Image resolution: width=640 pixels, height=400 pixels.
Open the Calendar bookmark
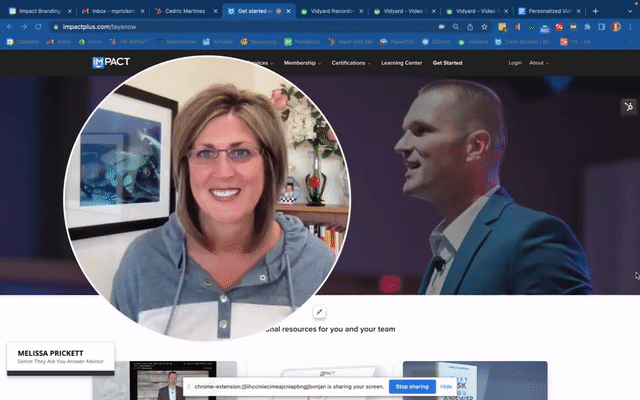click(x=23, y=42)
